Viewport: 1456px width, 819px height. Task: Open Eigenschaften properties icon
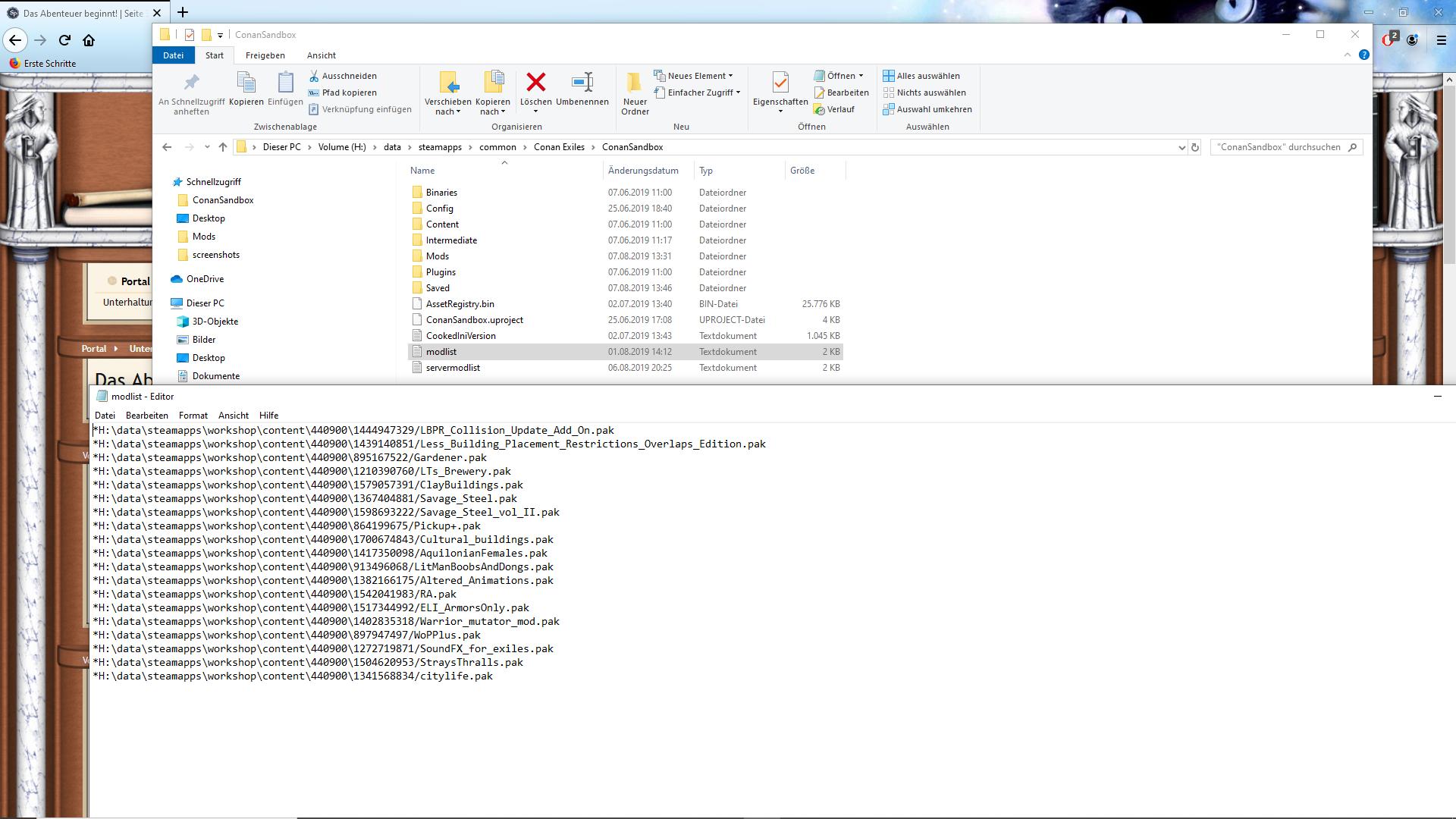780,83
